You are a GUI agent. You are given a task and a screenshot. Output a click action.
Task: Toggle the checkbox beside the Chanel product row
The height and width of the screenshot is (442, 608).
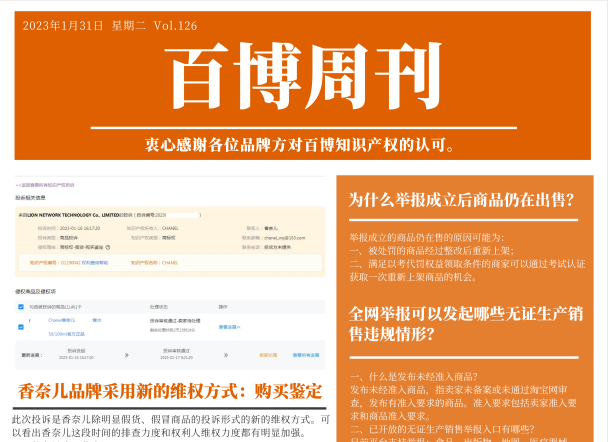pyautogui.click(x=21, y=327)
